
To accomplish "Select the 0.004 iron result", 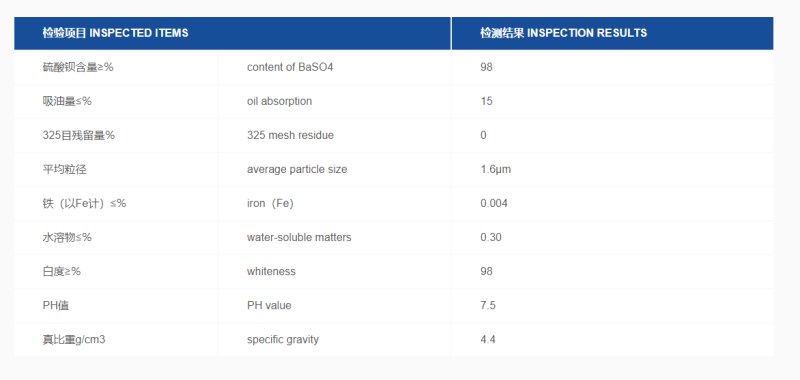I will (494, 204).
